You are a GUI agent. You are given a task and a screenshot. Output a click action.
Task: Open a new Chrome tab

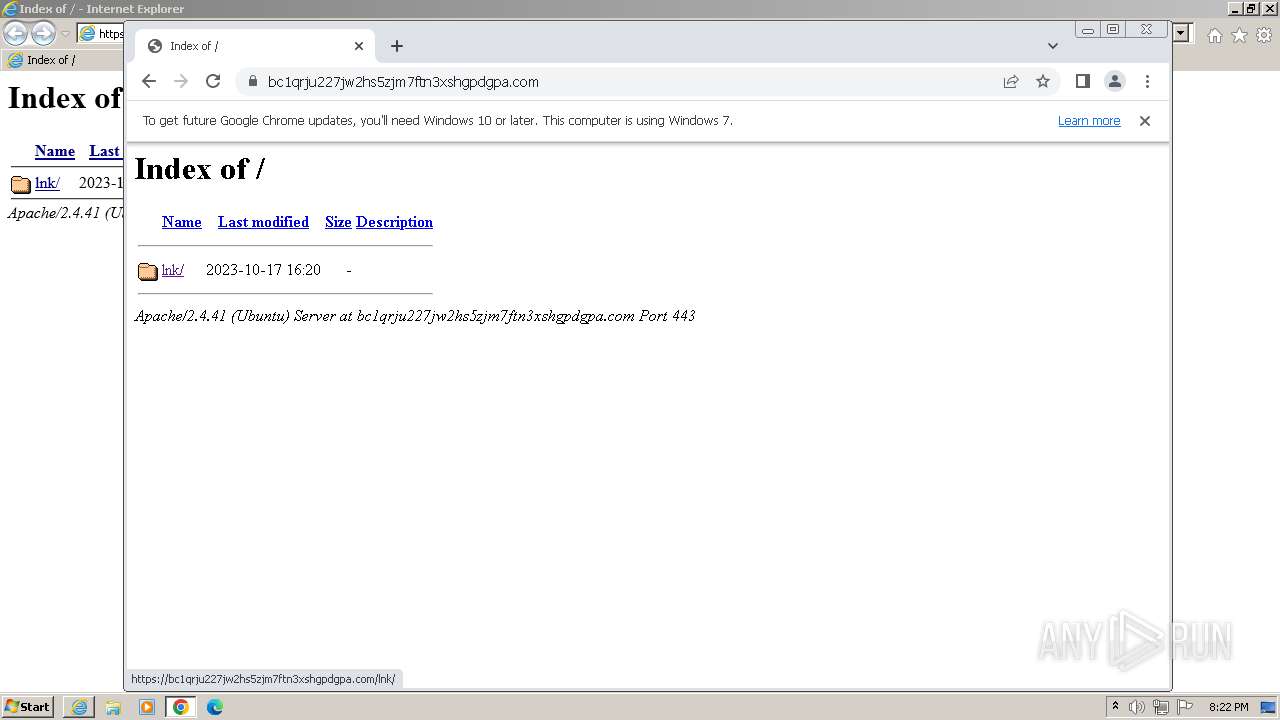(397, 46)
